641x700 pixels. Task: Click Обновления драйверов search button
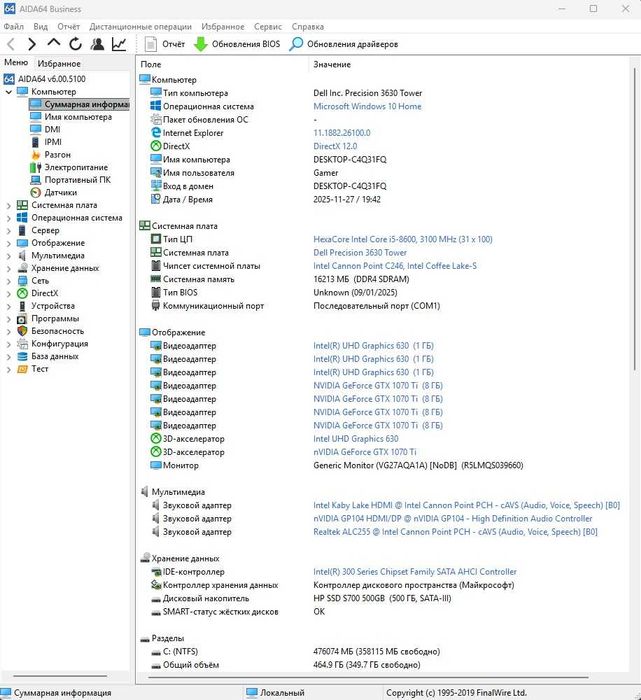point(343,44)
